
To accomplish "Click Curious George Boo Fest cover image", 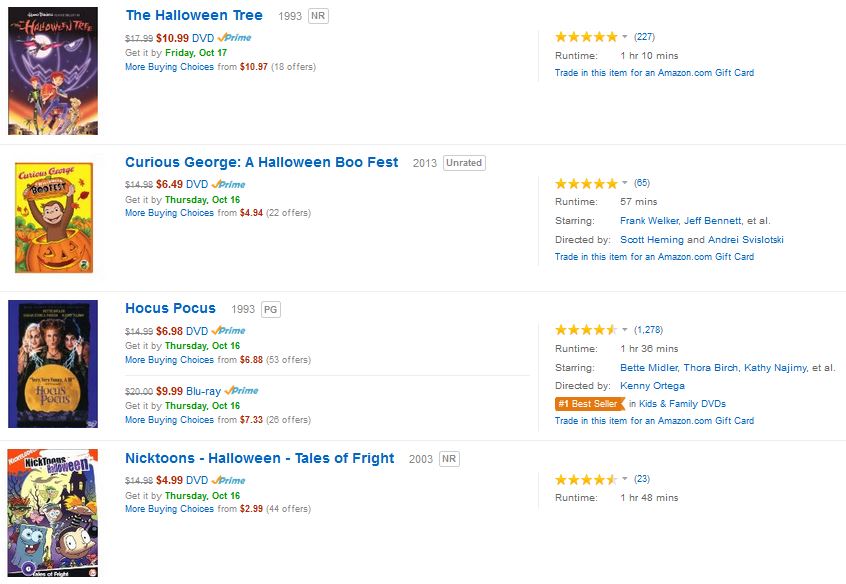I will 54,217.
